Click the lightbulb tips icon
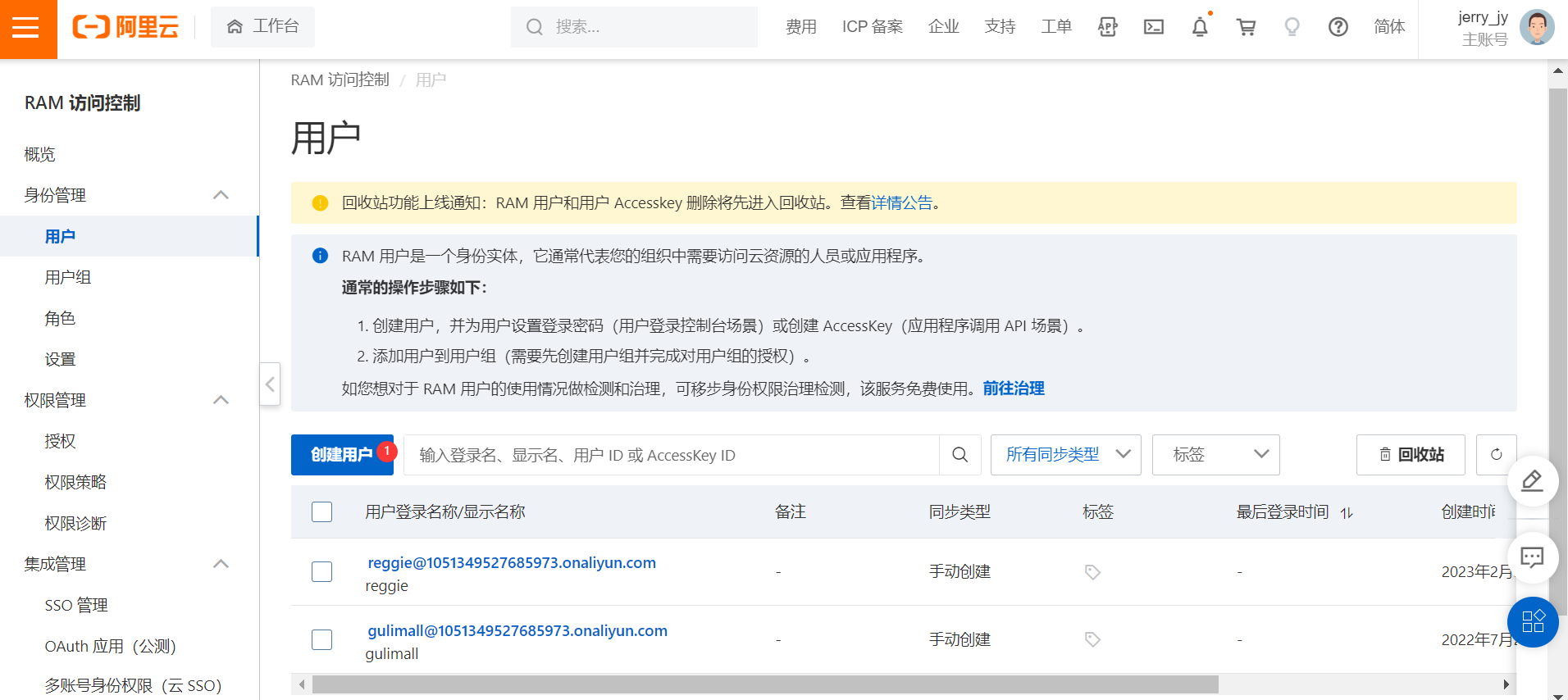 [1292, 27]
